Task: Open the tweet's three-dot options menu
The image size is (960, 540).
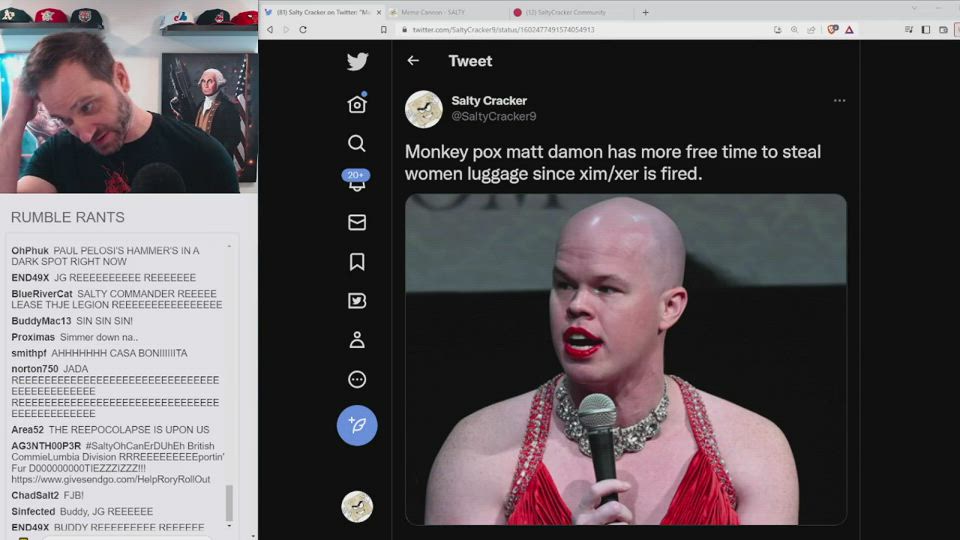Action: tap(839, 101)
